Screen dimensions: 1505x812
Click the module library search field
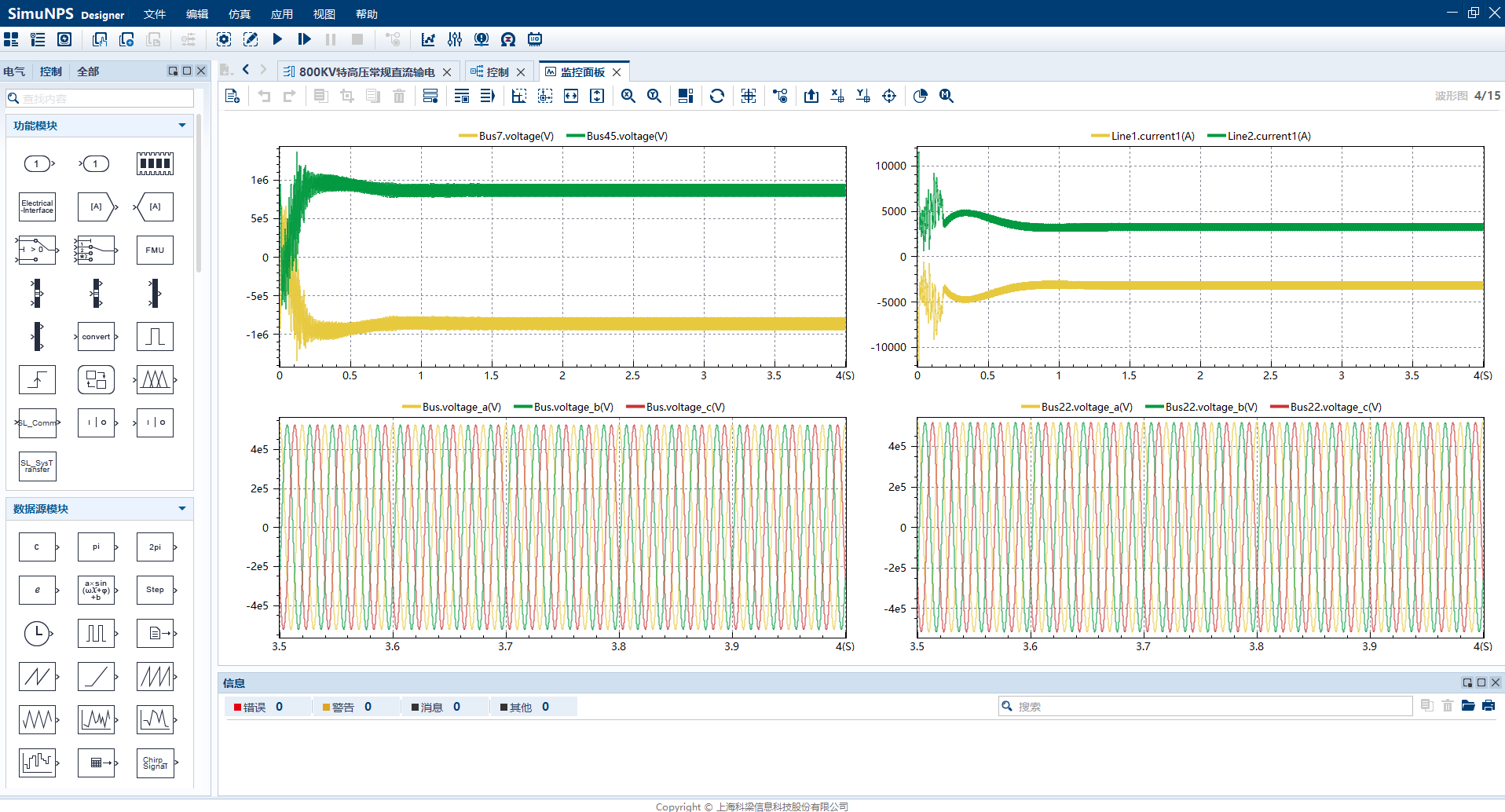click(100, 98)
